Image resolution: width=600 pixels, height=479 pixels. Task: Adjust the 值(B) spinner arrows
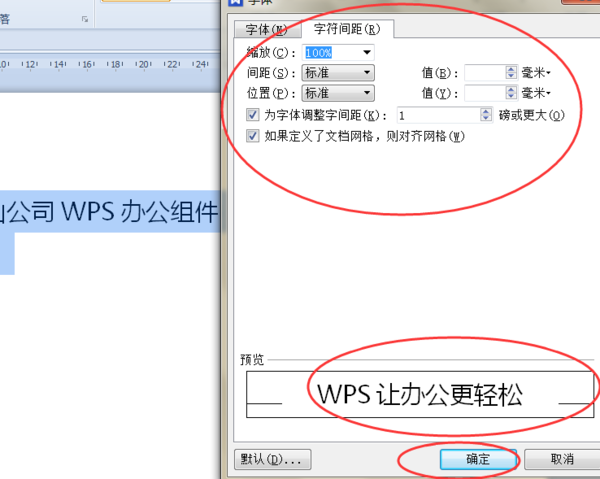[511, 72]
